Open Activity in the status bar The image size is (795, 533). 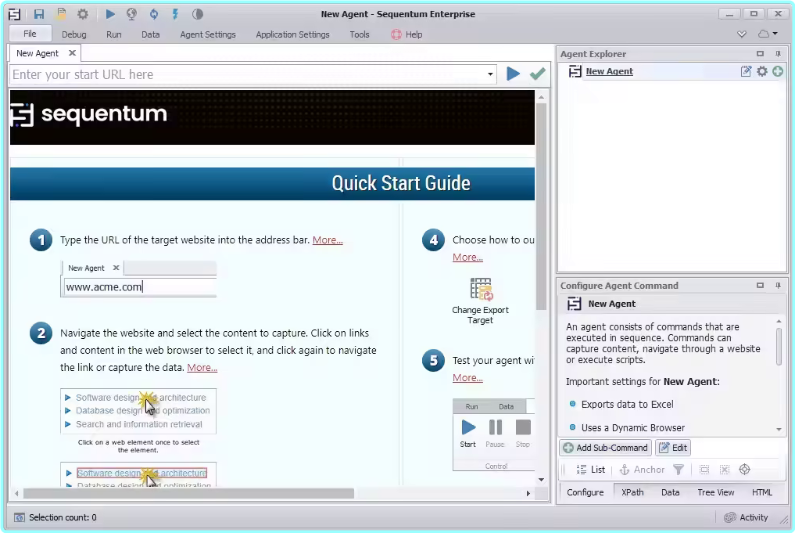coord(746,517)
